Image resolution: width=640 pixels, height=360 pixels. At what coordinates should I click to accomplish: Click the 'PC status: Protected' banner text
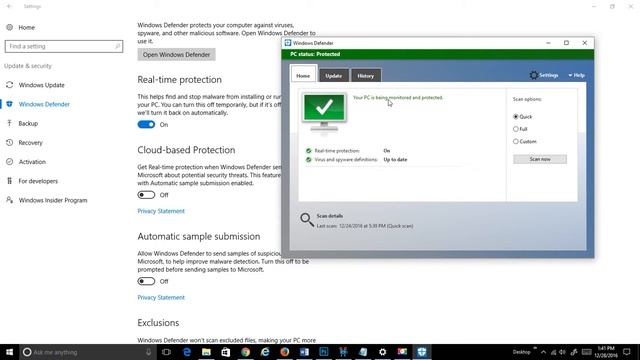point(315,54)
